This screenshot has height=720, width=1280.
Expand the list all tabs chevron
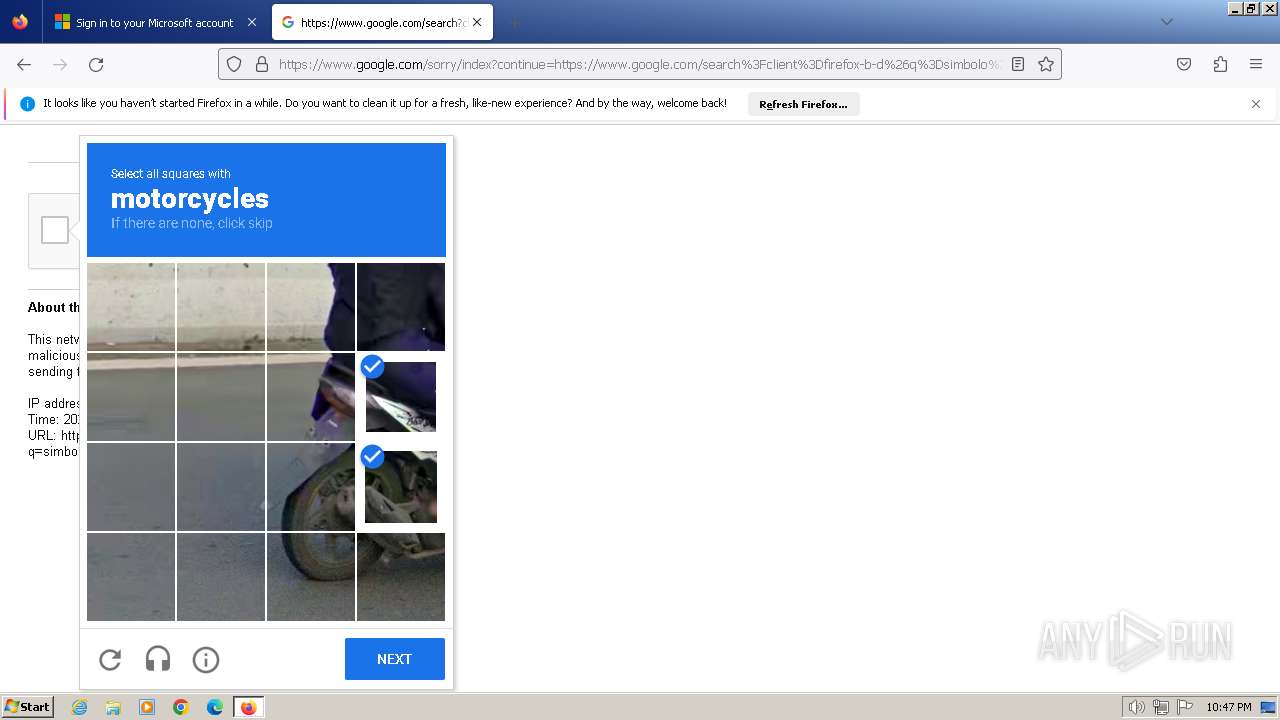(1166, 22)
